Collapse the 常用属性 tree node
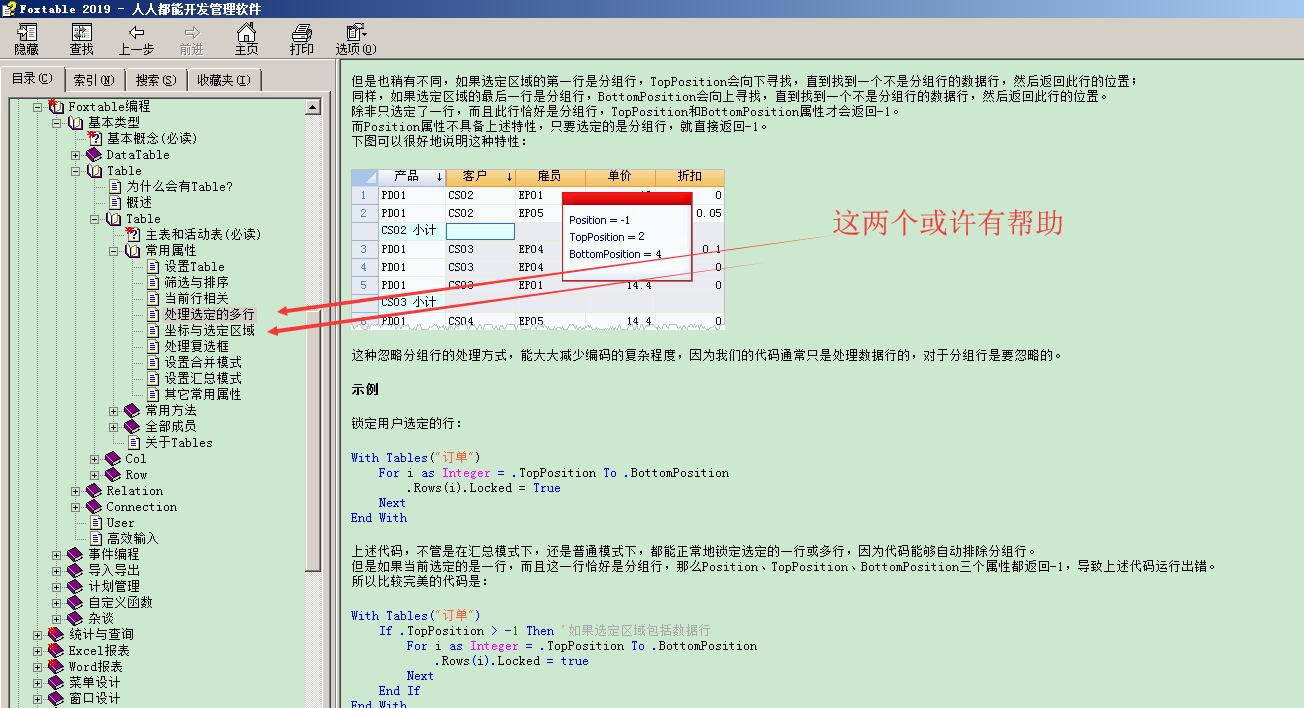This screenshot has width=1304, height=708. point(114,251)
